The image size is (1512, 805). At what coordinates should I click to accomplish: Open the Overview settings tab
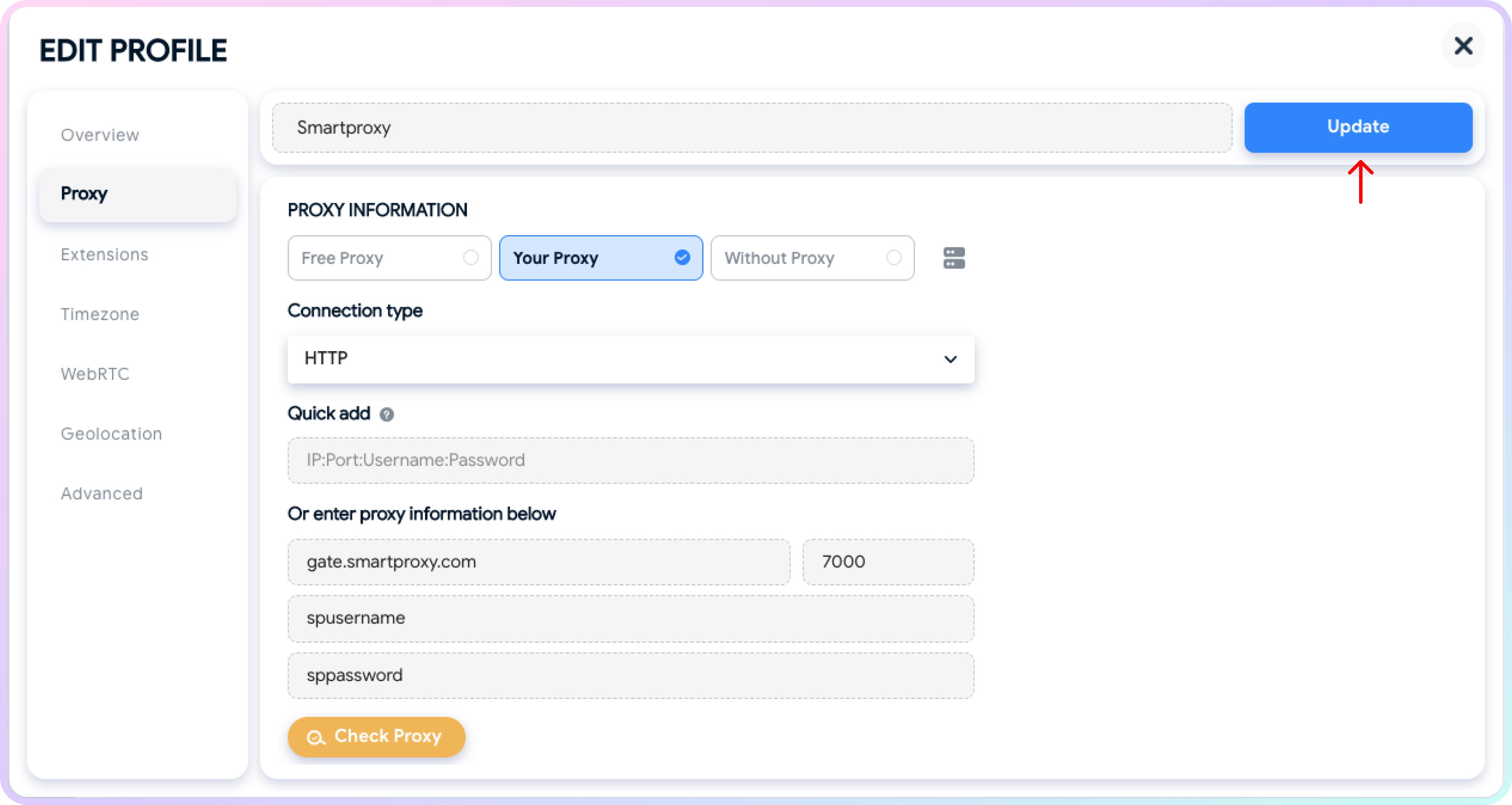[x=100, y=134]
